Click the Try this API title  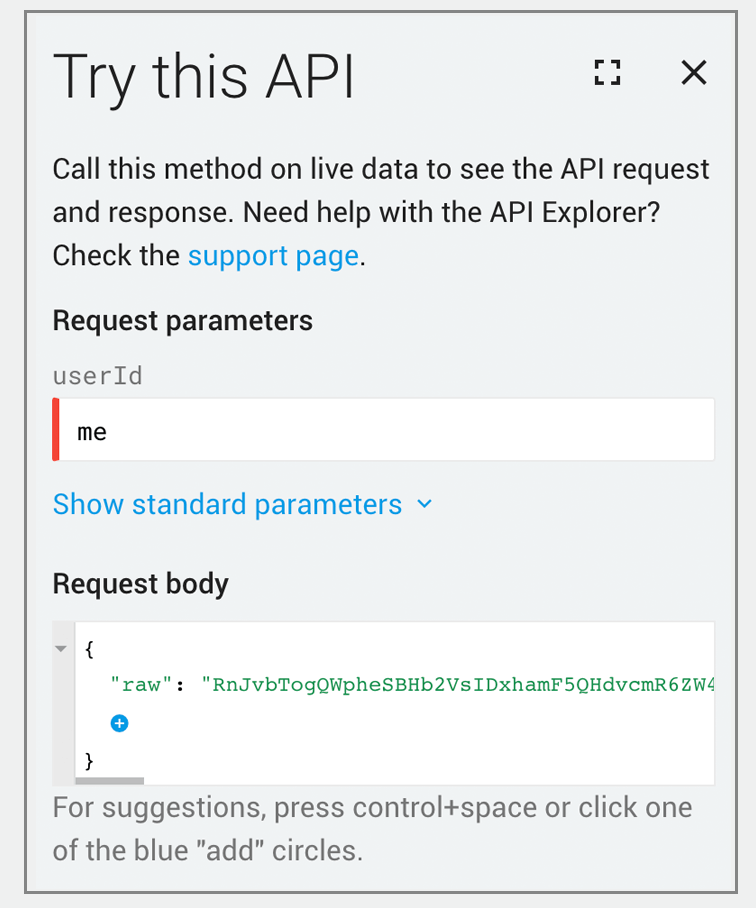coord(203,77)
